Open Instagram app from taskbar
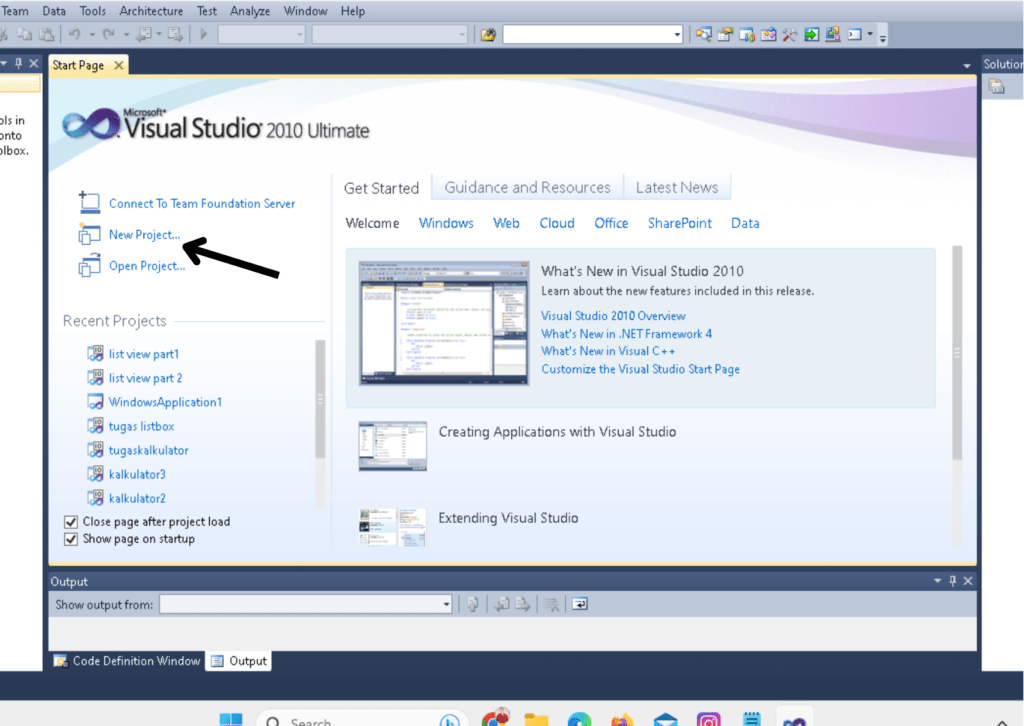 point(709,719)
